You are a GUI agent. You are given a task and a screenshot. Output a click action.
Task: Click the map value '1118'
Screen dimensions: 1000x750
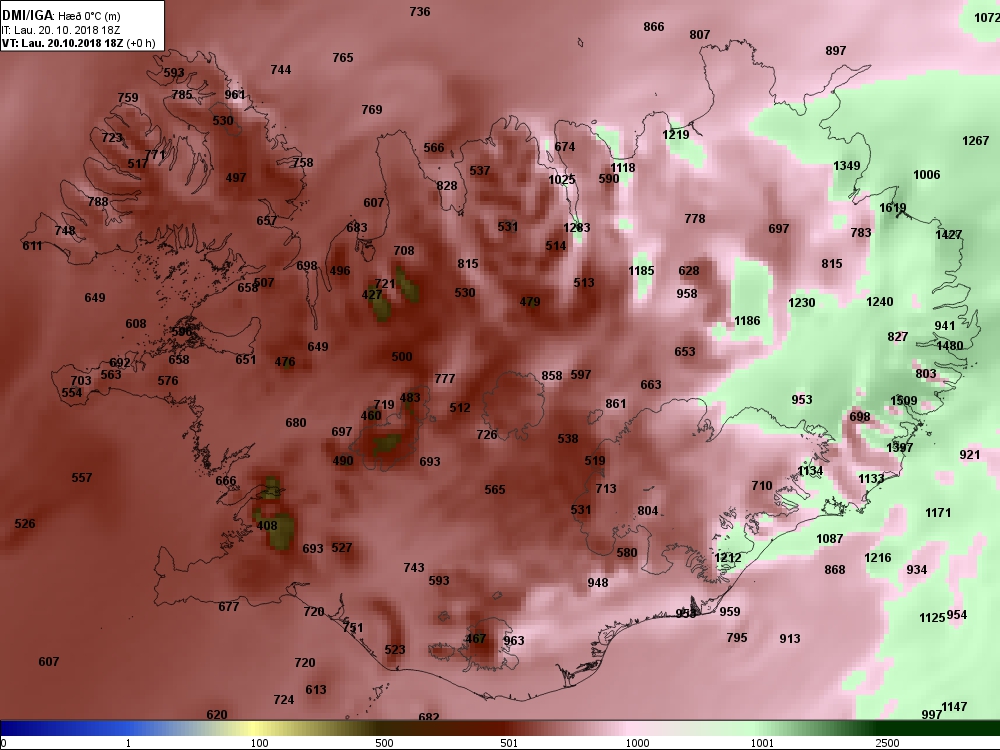622,168
